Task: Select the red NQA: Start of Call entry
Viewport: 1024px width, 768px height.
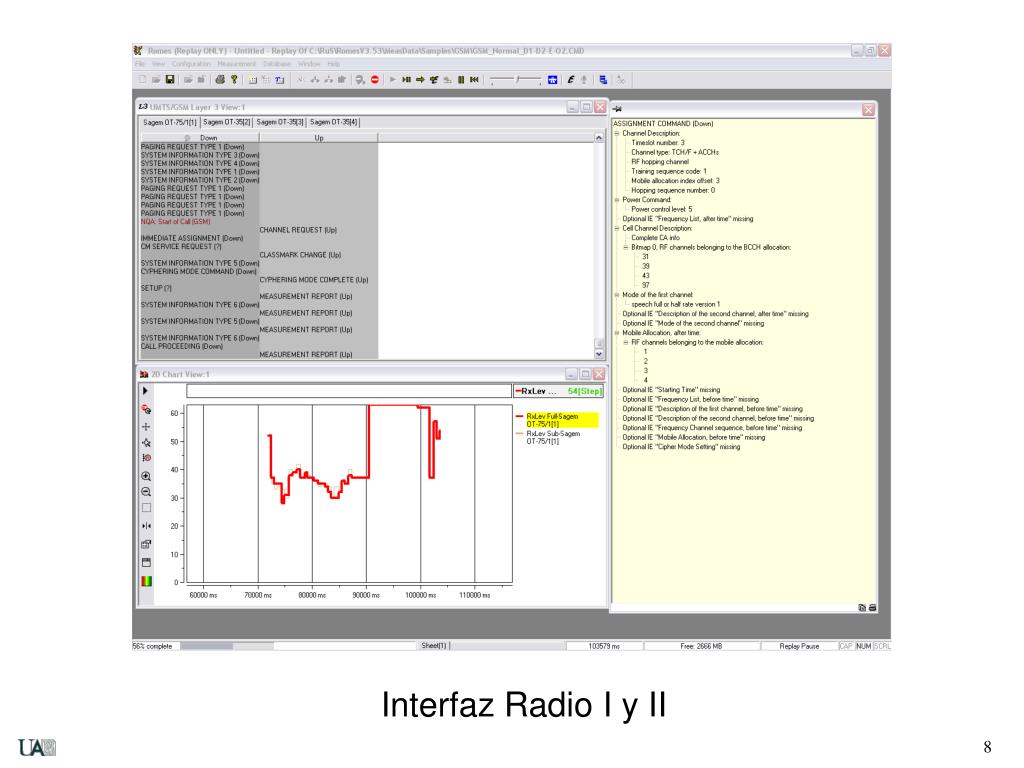Action: 176,222
